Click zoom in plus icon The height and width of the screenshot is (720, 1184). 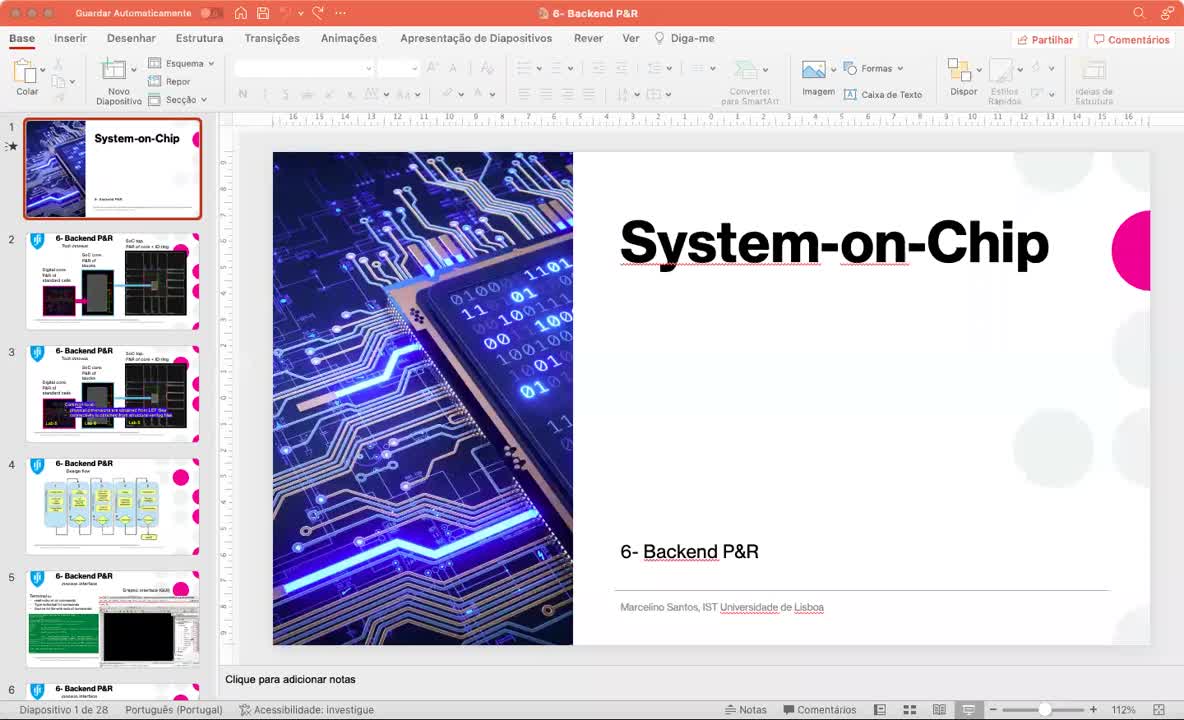tap(1093, 709)
